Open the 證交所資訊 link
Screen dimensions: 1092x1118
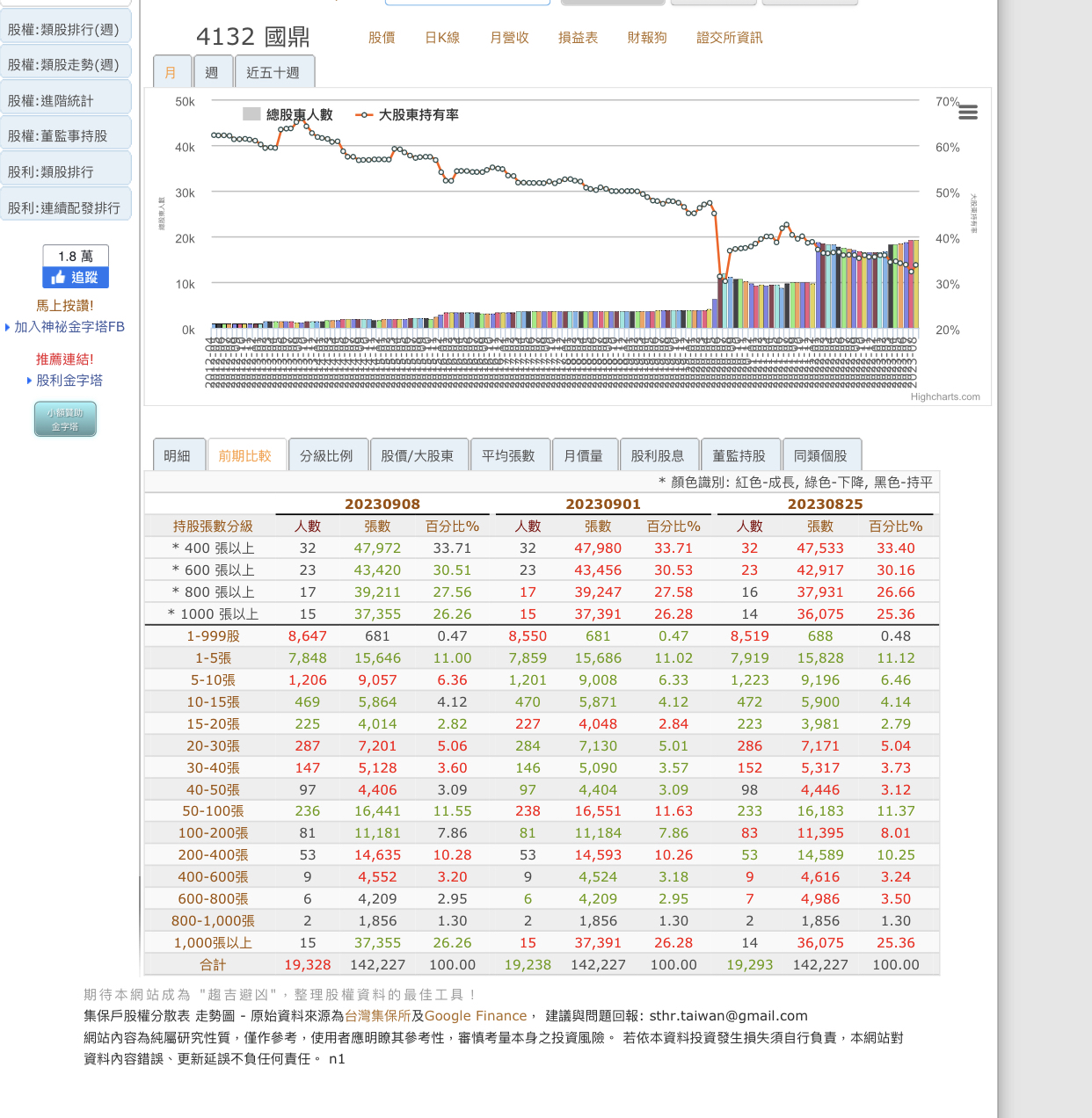(729, 38)
